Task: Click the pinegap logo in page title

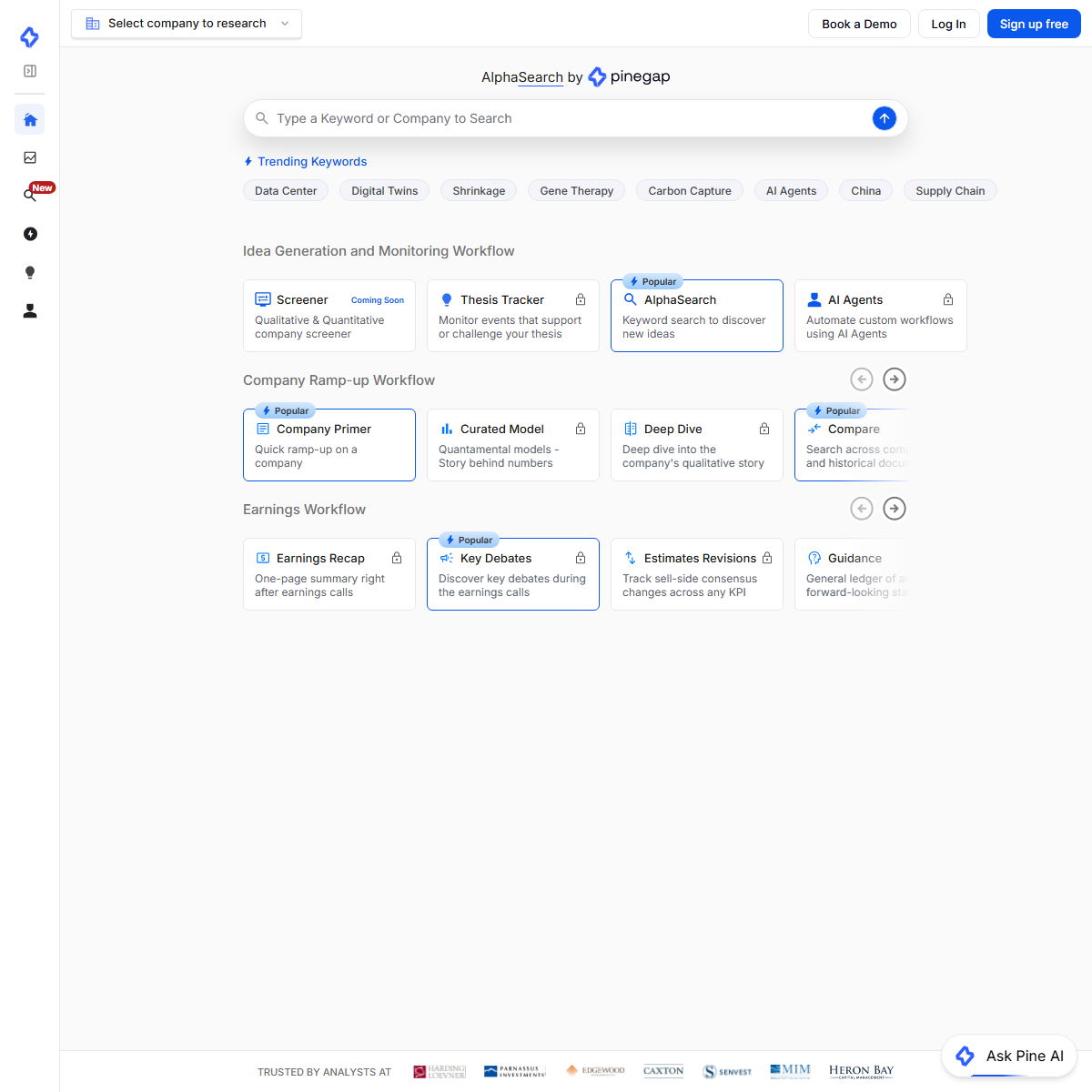Action: (x=629, y=76)
